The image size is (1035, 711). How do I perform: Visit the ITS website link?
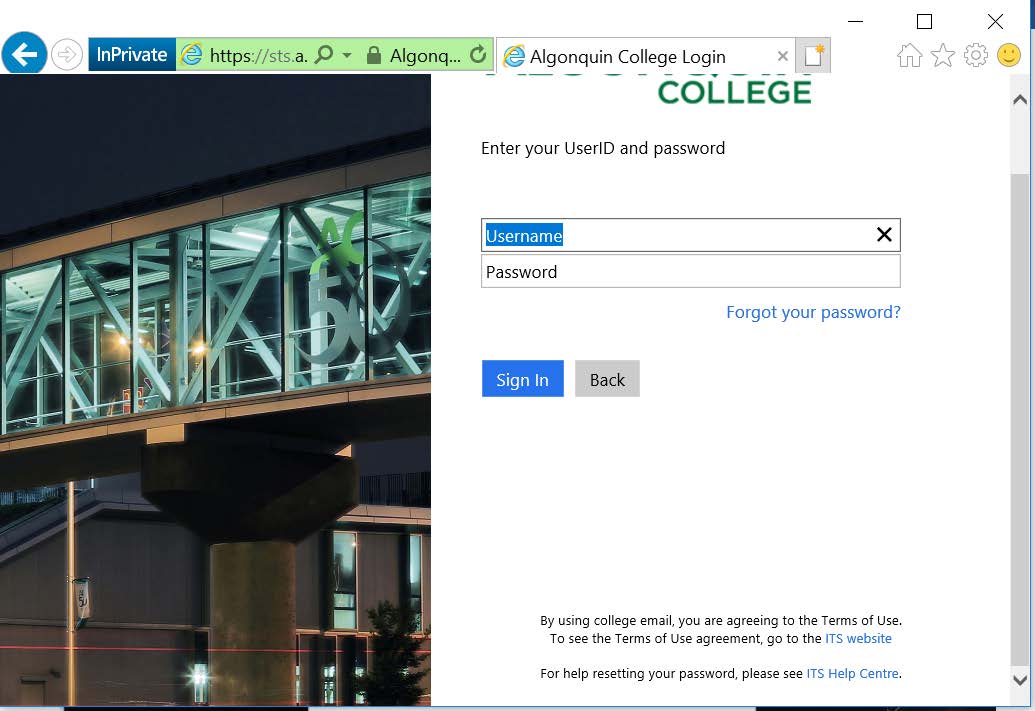point(858,638)
